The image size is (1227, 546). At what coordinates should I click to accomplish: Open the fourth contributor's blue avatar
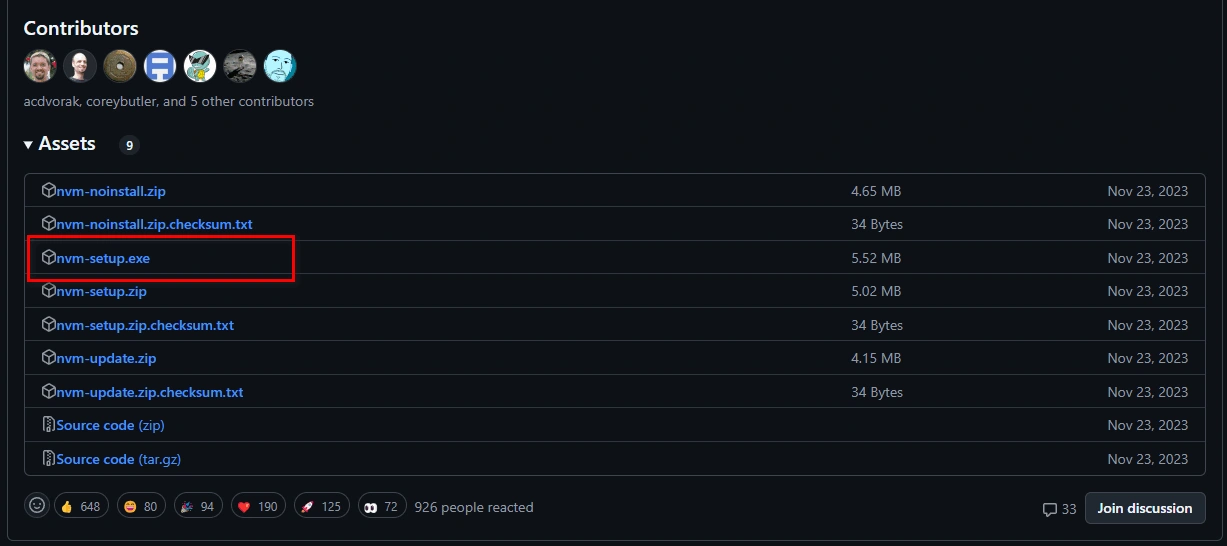point(160,67)
